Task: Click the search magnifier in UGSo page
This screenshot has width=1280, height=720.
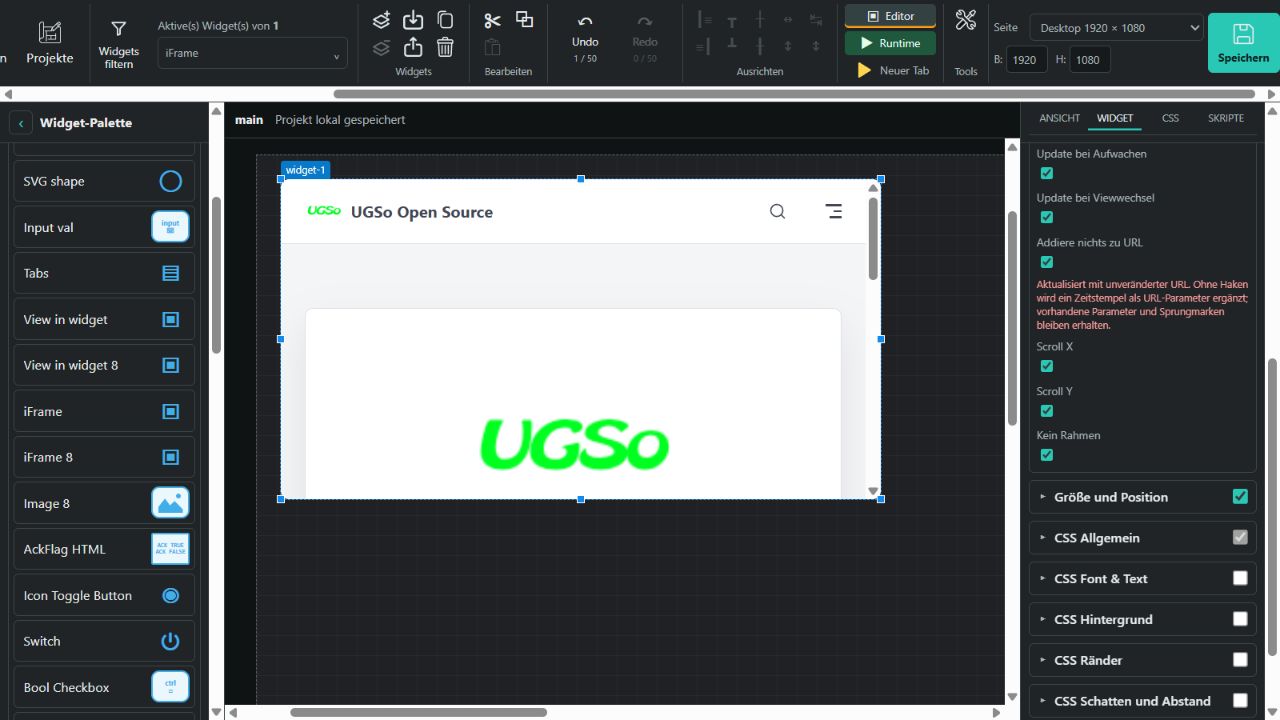Action: point(777,211)
